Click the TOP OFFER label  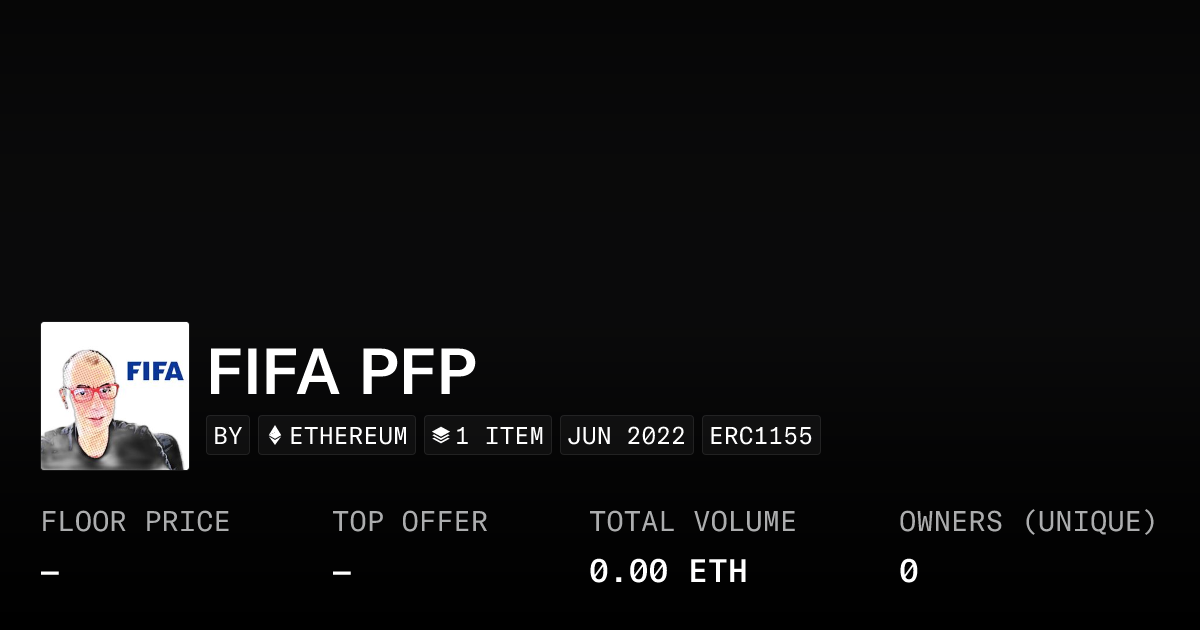[x=410, y=522]
